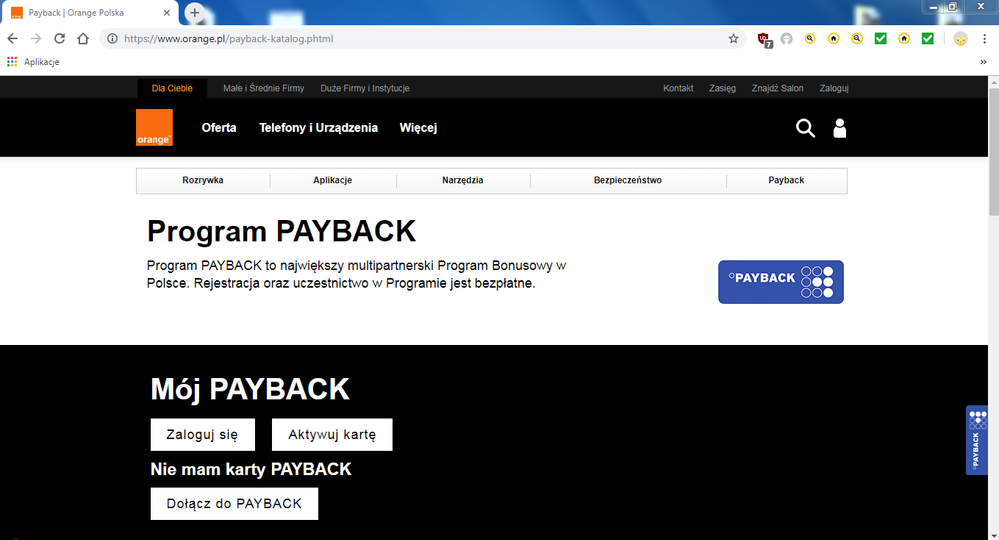999x540 pixels.
Task: Restore the browser window size
Action: (952, 6)
